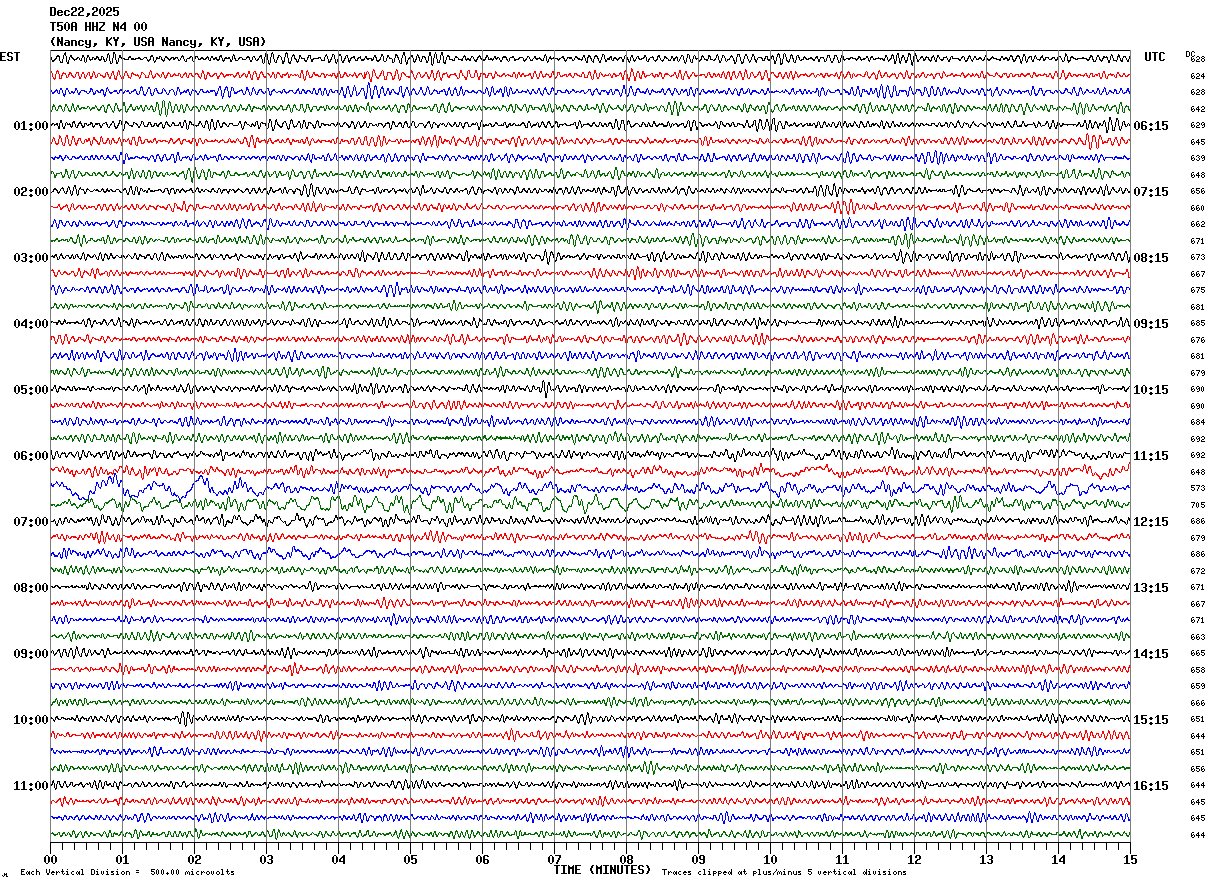Select the DC offset value 673

pyautogui.click(x=1197, y=258)
